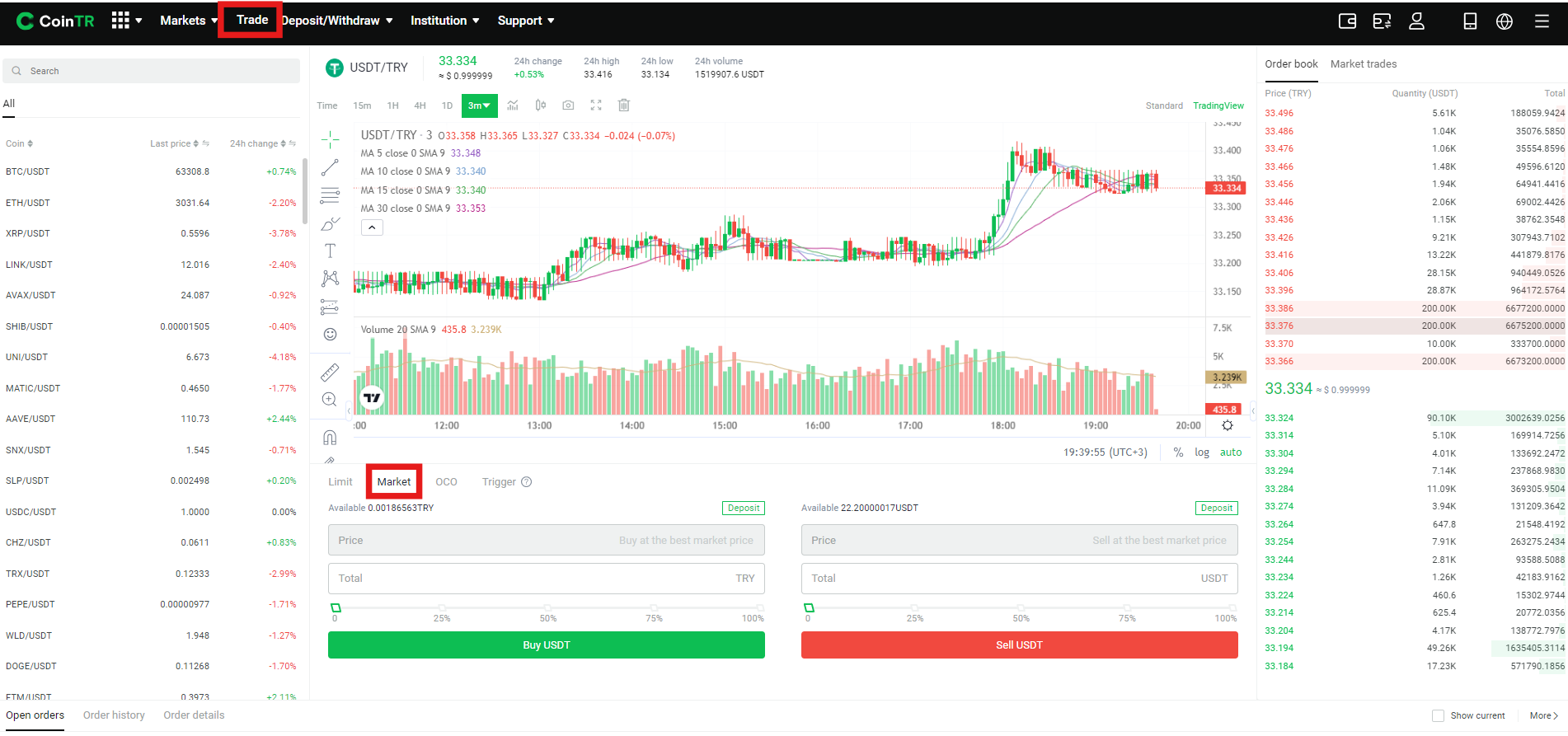The image size is (1568, 736).
Task: Select BTC/USDT pair in list
Action: coord(151,171)
